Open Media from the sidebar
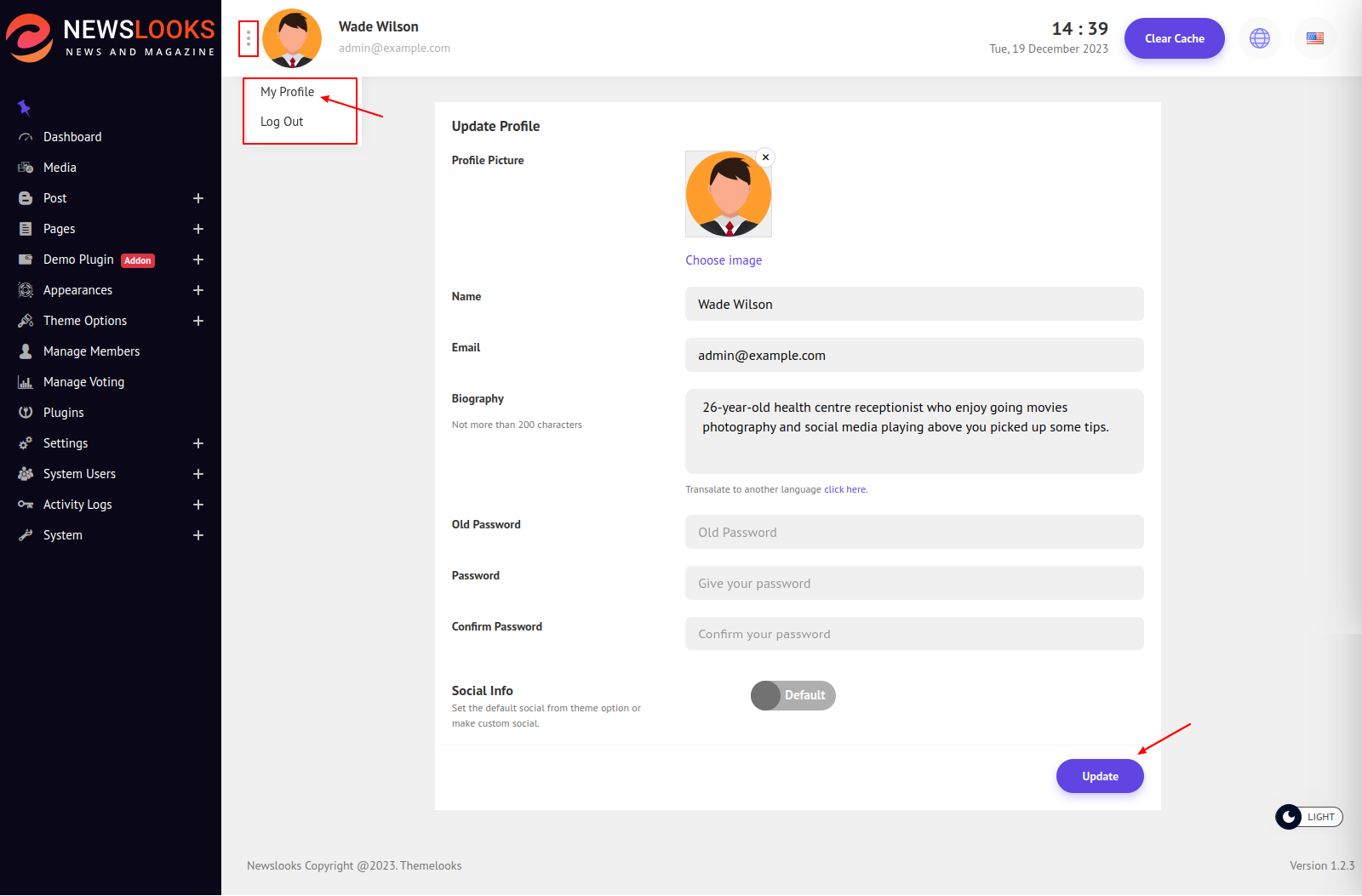Screen dimensions: 1362x896 click(60, 168)
